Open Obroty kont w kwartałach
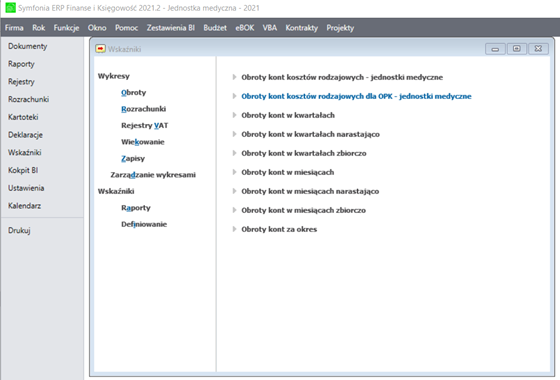This screenshot has width=560, height=380. pos(288,115)
